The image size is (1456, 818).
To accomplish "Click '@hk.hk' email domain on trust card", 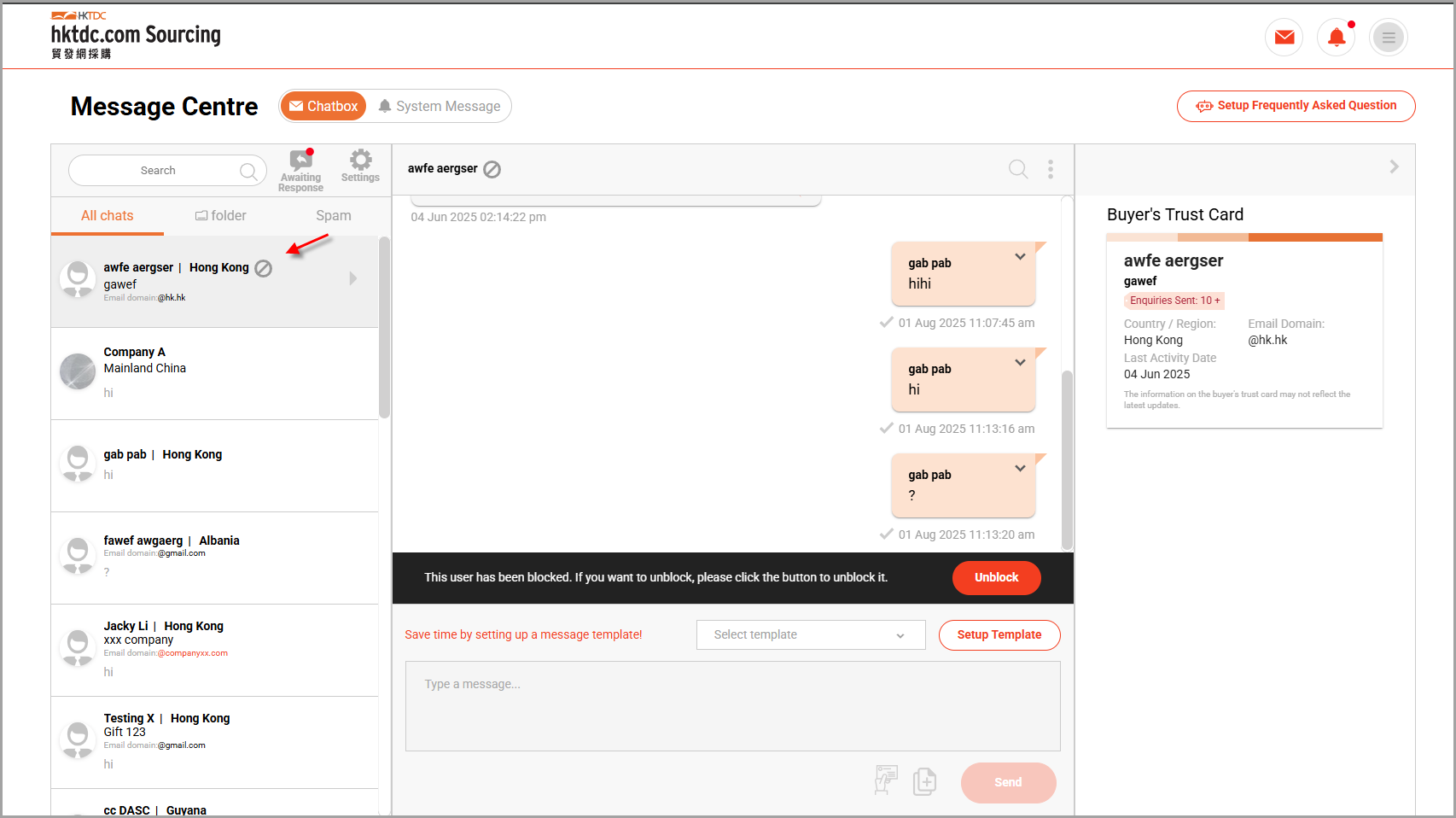I will 1267,340.
